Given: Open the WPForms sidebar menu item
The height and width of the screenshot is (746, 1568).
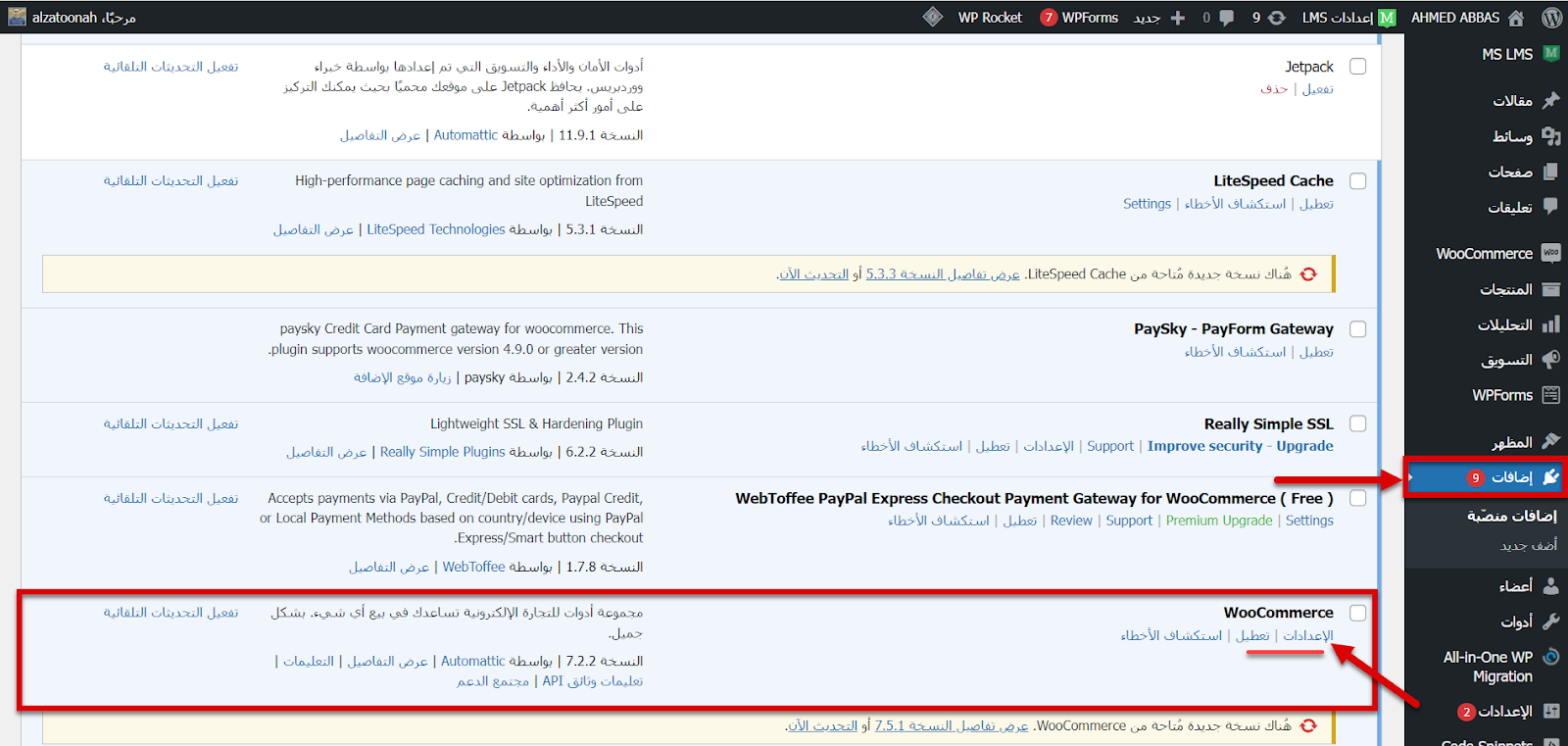Looking at the screenshot, I should (x=1502, y=395).
